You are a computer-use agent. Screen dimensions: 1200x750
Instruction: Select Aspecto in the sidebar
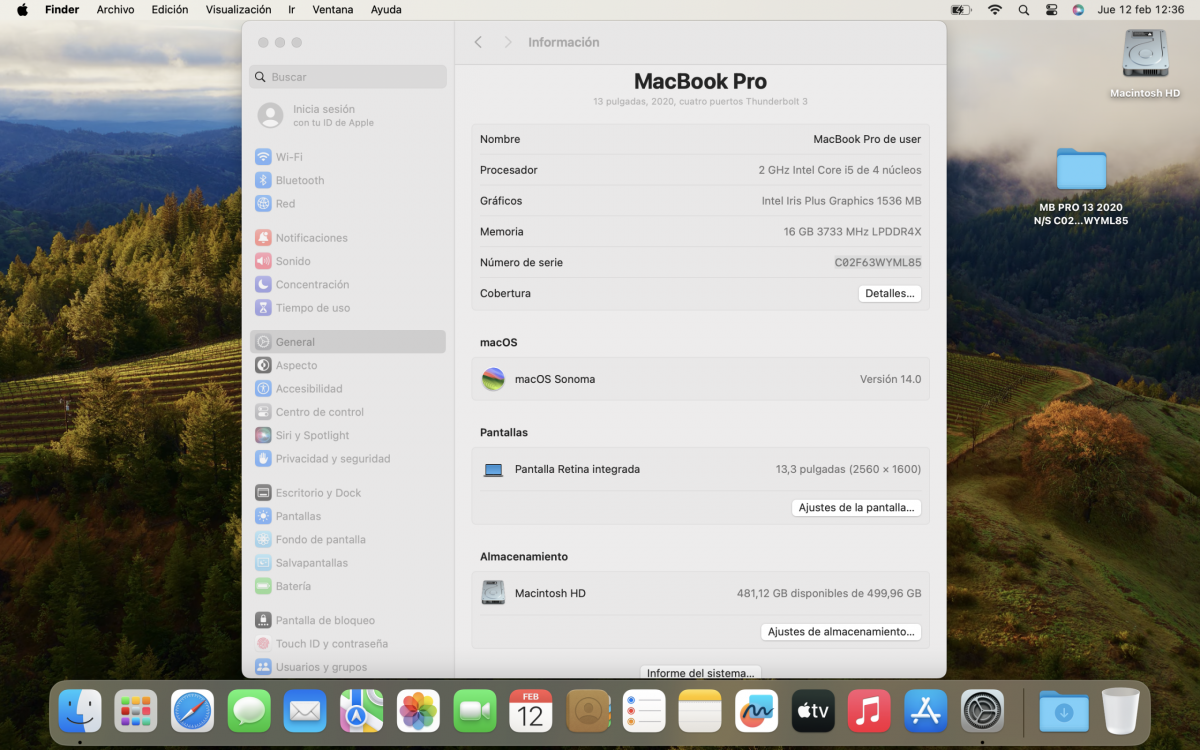[293, 365]
